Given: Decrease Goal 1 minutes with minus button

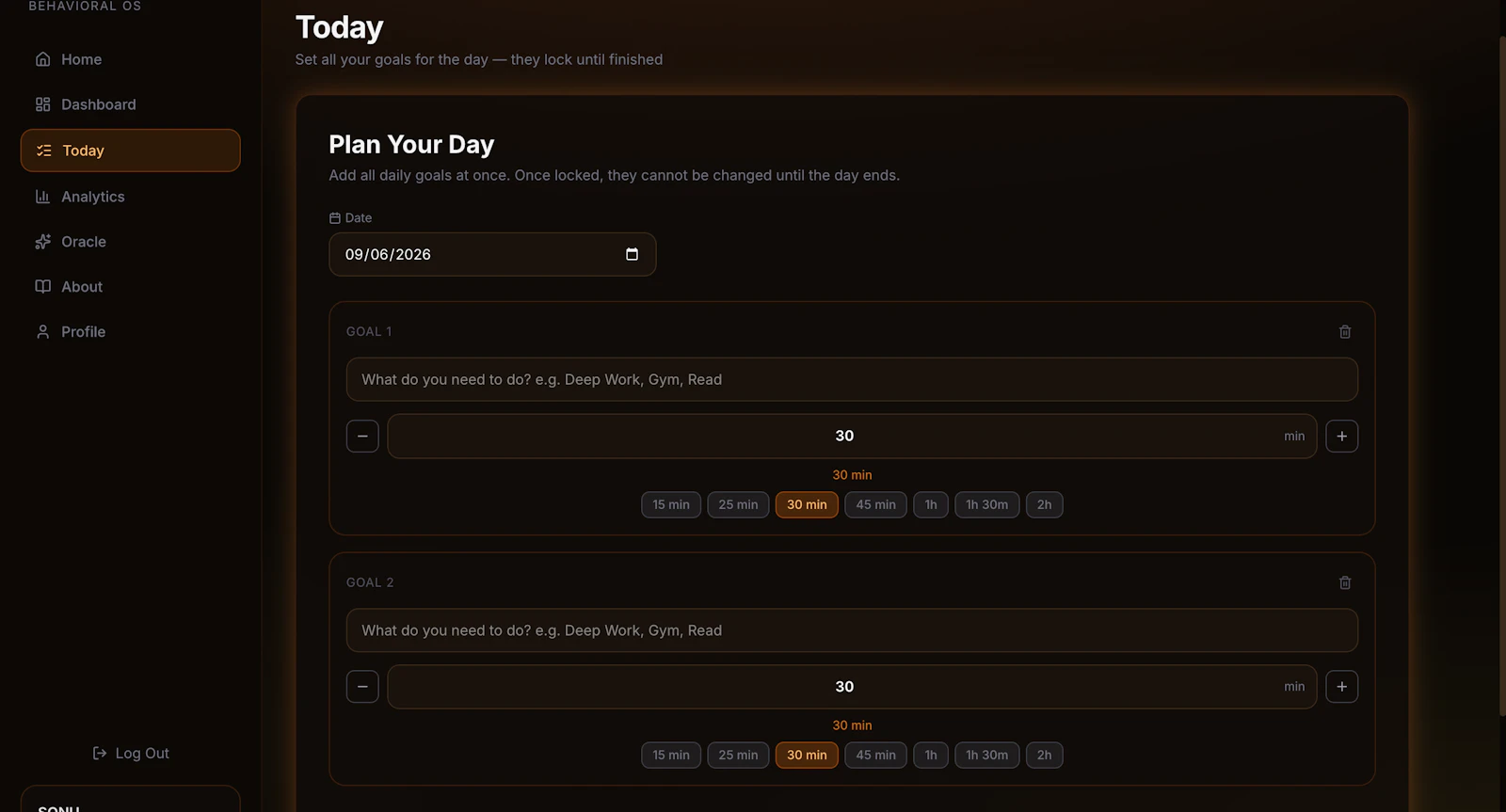Looking at the screenshot, I should pos(362,436).
